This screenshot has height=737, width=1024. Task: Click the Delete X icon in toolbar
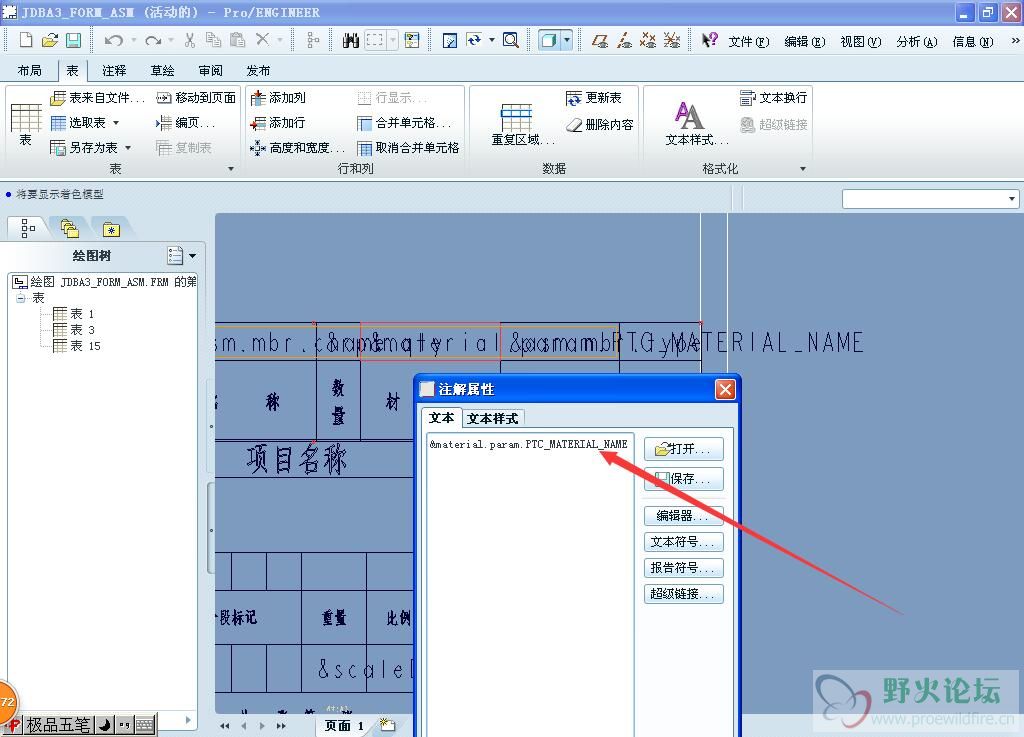263,40
